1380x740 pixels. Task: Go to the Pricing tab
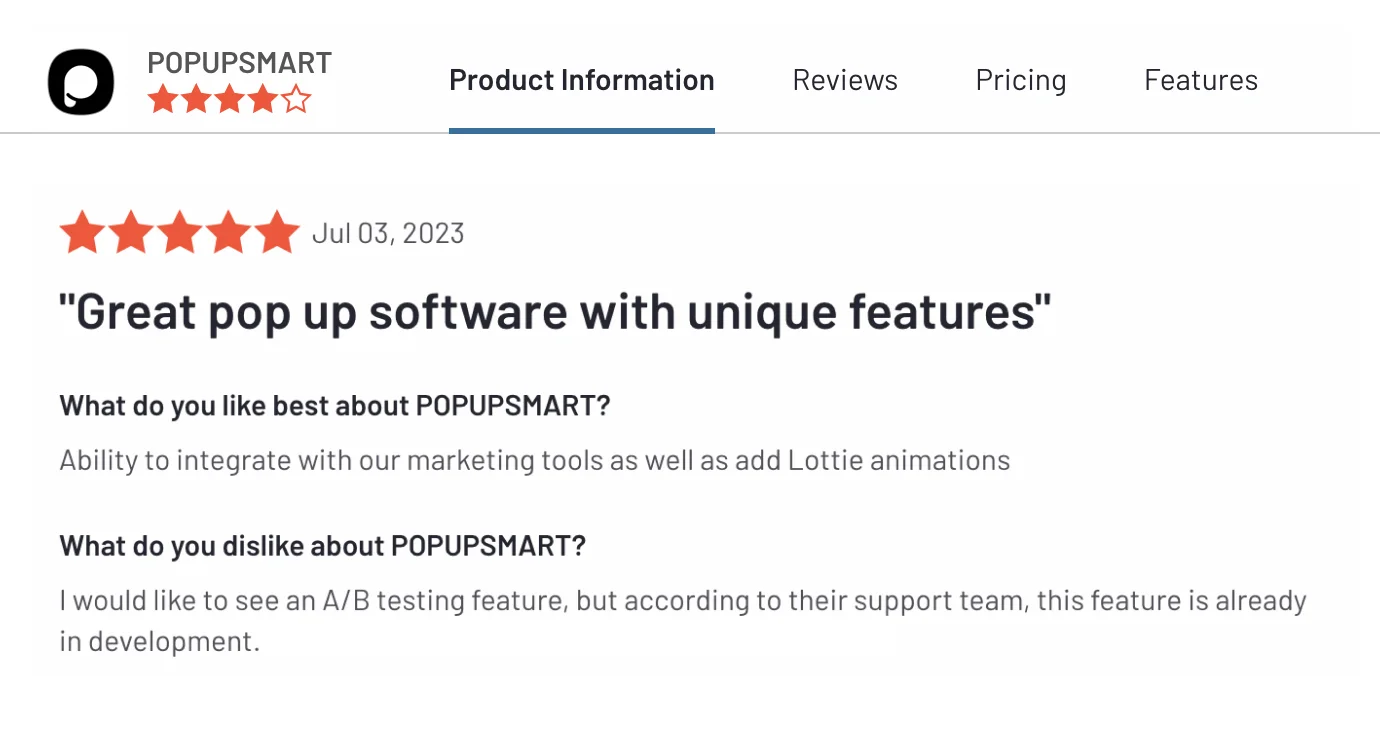[x=1021, y=80]
